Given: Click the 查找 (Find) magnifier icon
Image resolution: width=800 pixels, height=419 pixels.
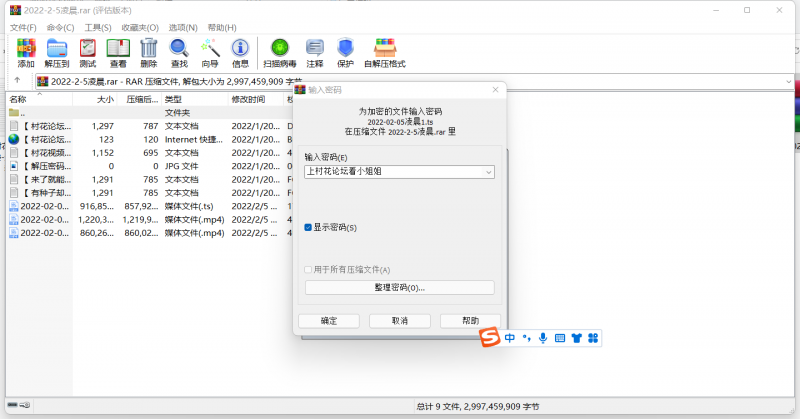Looking at the screenshot, I should [x=179, y=52].
